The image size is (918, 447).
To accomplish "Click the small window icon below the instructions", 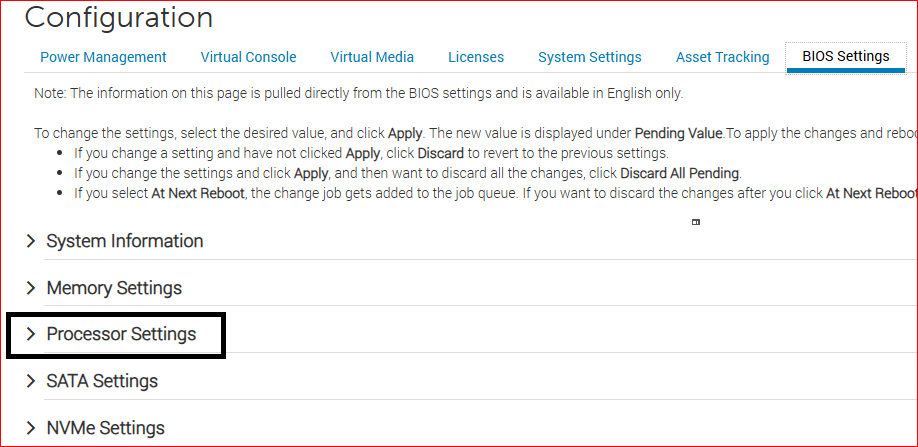I will click(696, 222).
